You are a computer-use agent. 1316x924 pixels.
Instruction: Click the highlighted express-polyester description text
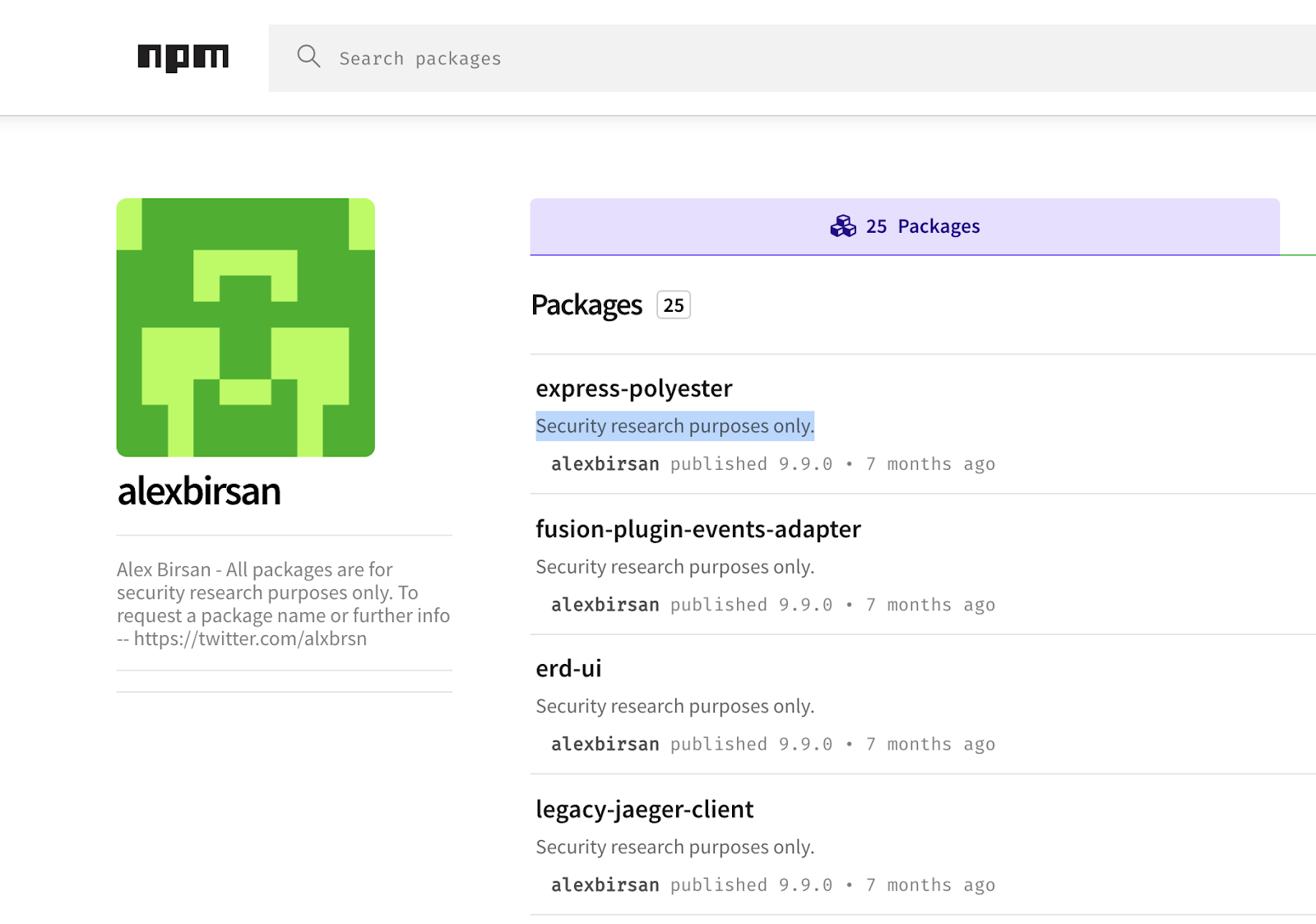point(674,426)
